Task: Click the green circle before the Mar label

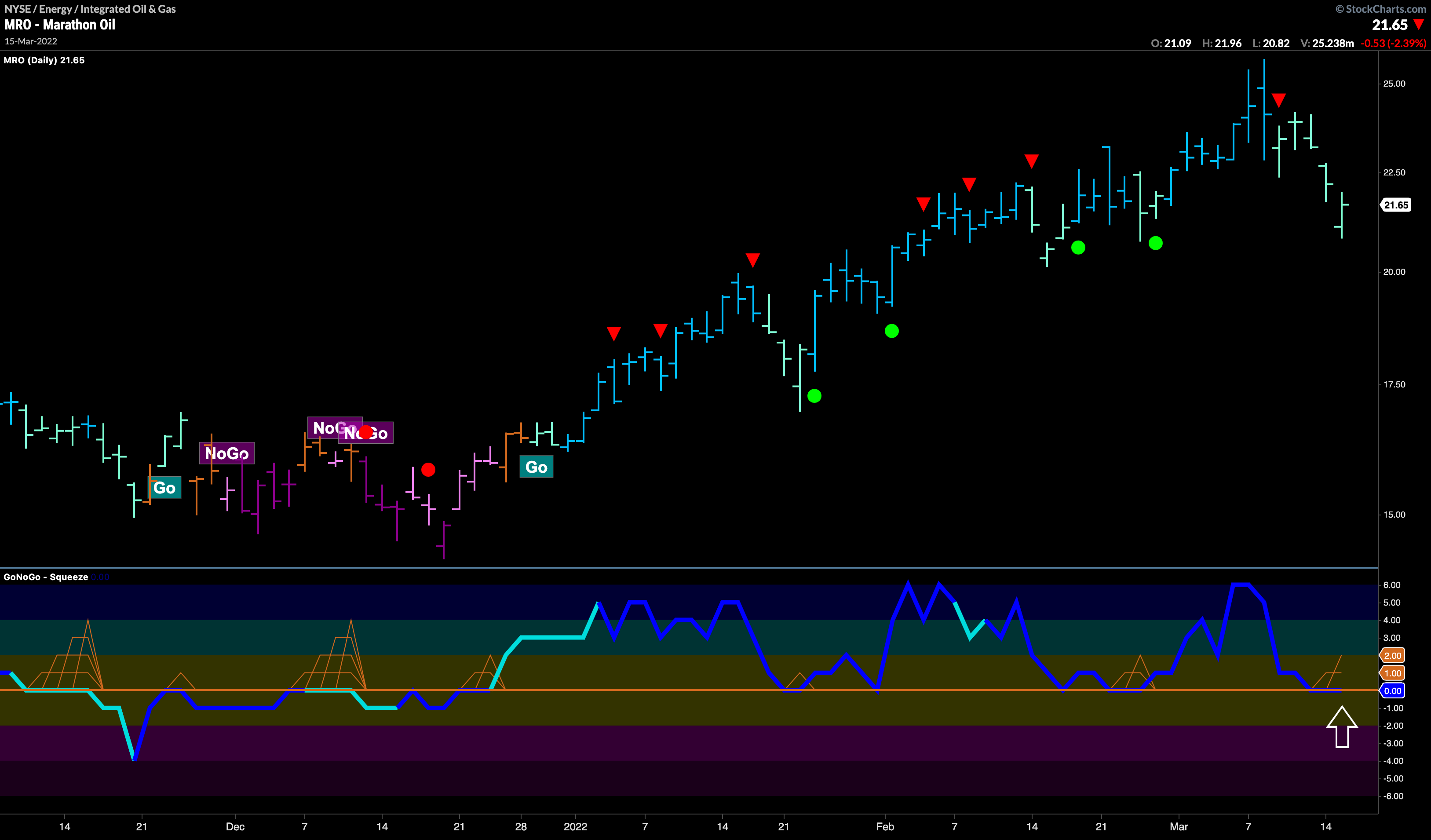Action: click(1156, 243)
